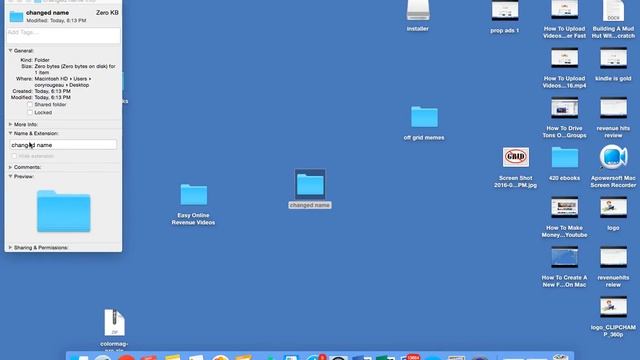This screenshot has height=360, width=640.
Task: Select 'logo_CLIPCHAMP_360p' file icon
Action: [613, 307]
